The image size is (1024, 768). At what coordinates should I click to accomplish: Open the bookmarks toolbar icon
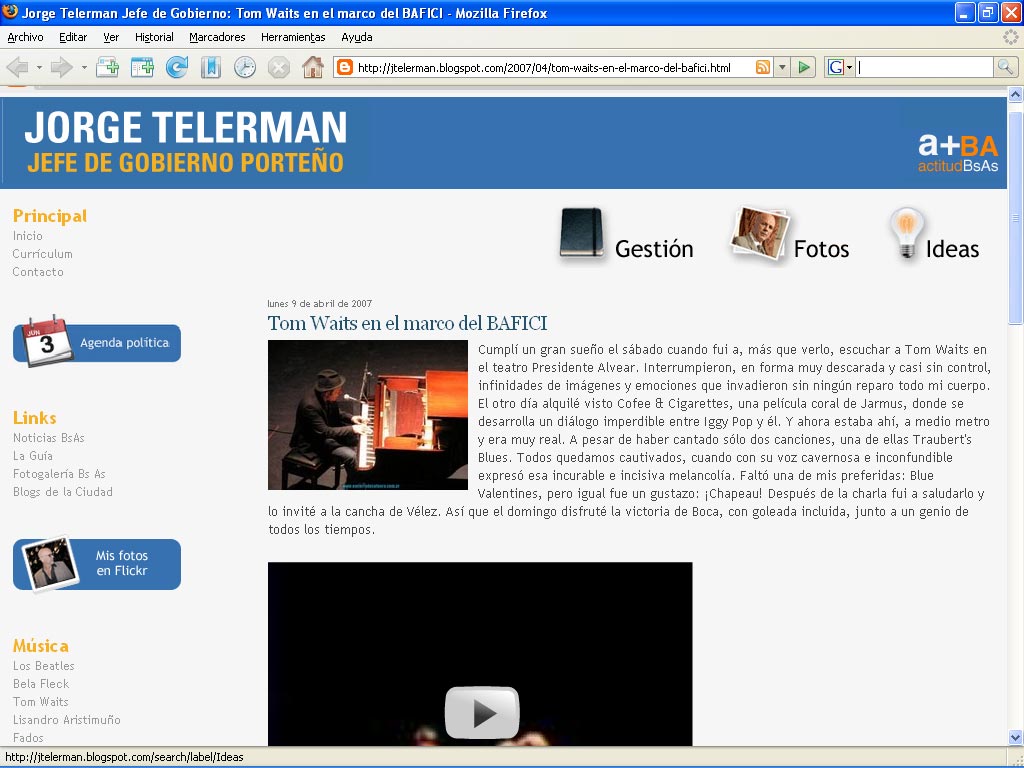(x=210, y=67)
